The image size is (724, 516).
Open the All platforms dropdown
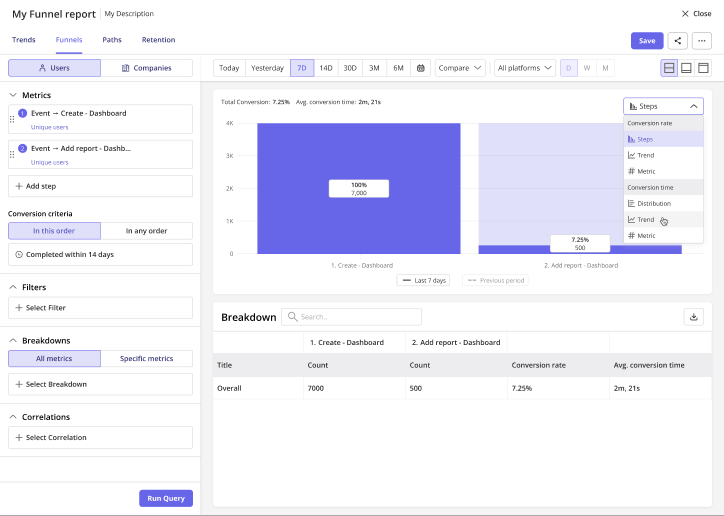click(x=525, y=68)
